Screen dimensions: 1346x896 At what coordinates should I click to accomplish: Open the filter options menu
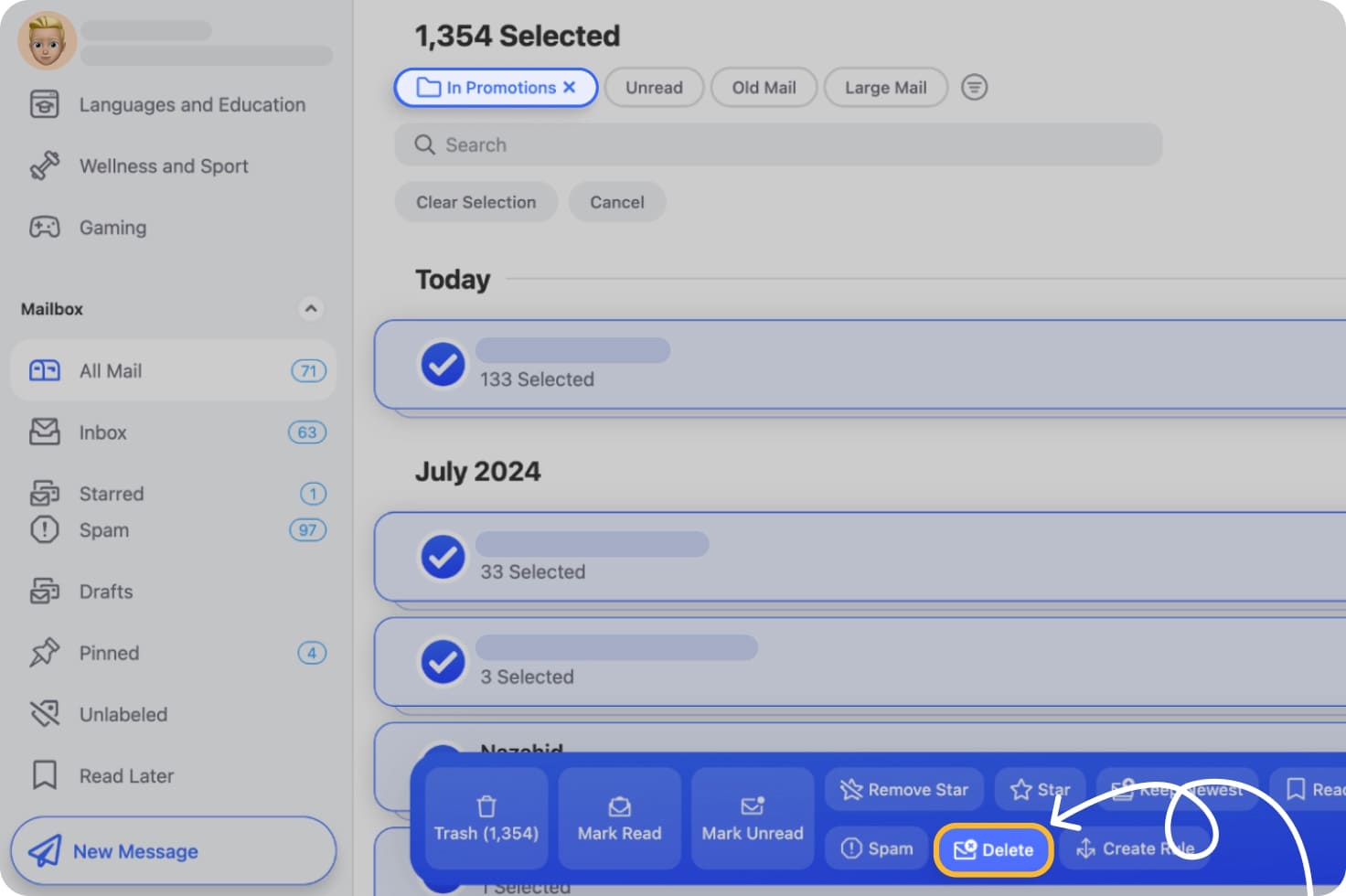975,87
